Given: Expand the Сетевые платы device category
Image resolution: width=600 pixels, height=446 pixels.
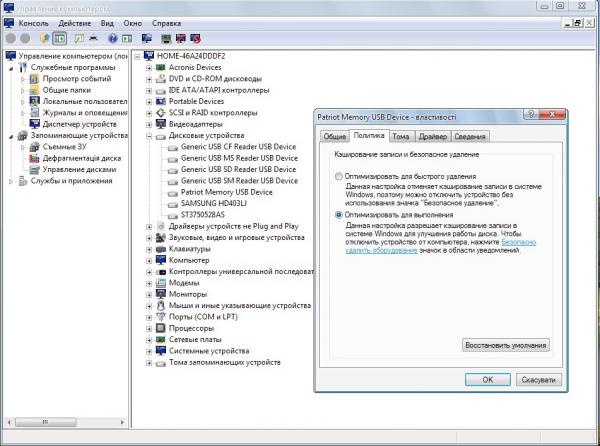Looking at the screenshot, I should click(x=149, y=339).
